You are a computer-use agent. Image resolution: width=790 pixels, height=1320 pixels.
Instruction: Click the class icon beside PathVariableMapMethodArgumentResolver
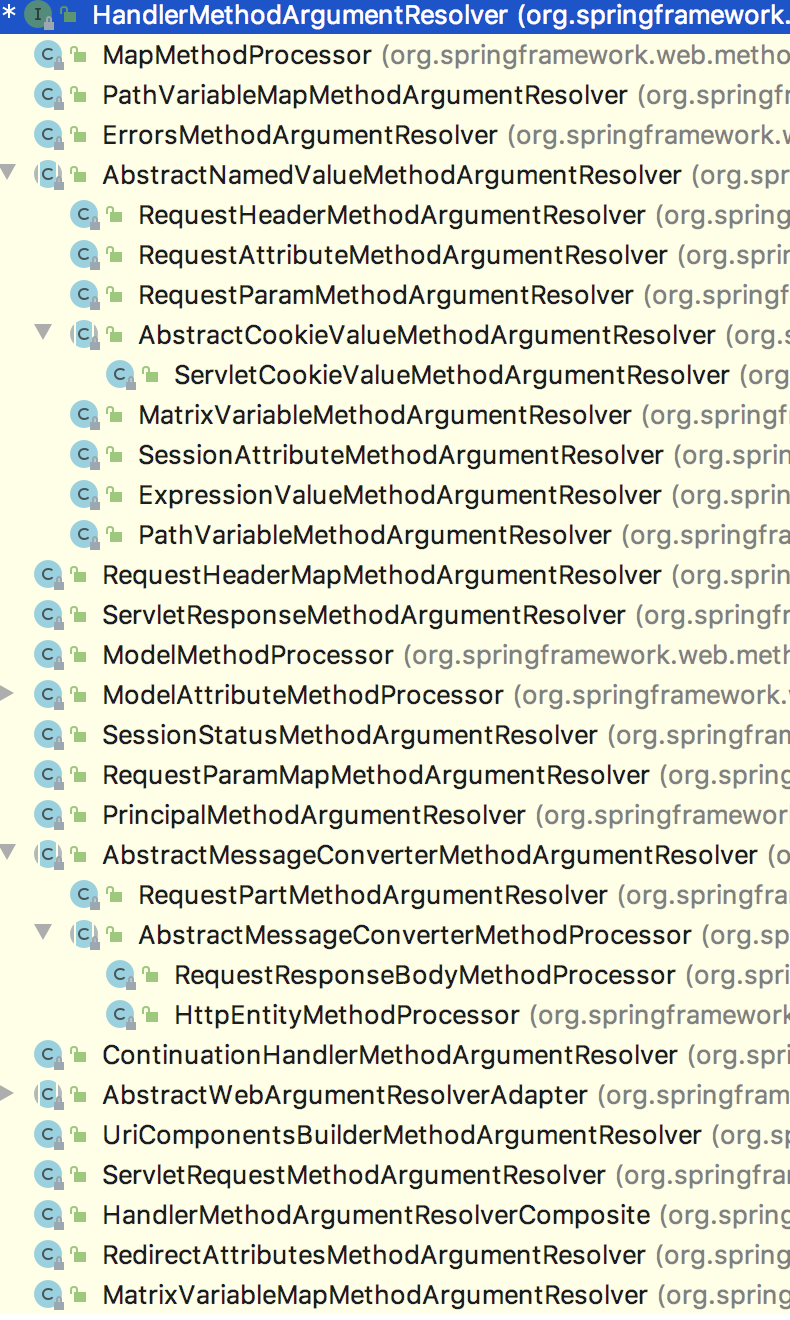[x=48, y=95]
